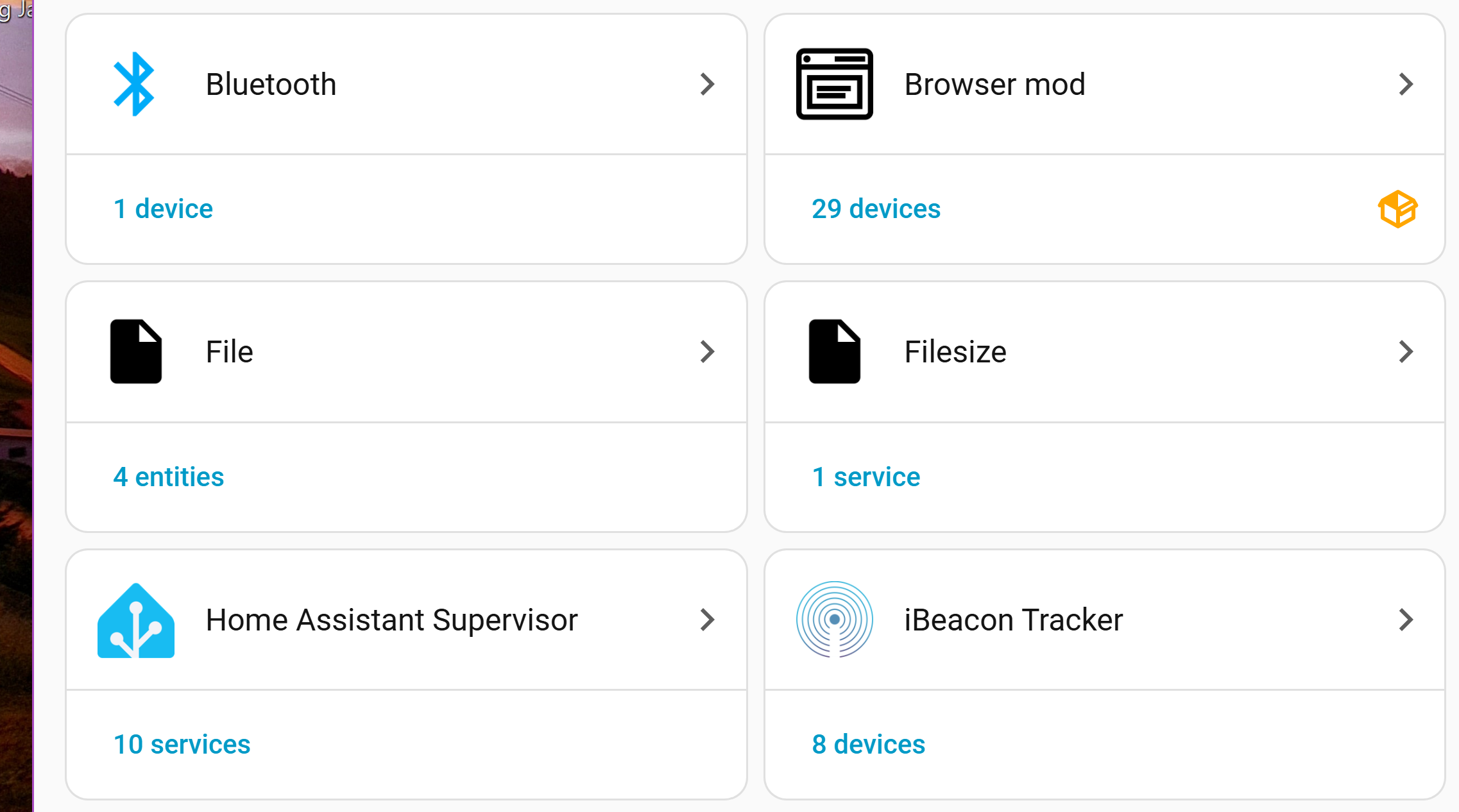Viewport: 1459px width, 812px height.
Task: Click the Browser mod browser icon
Action: tap(833, 84)
